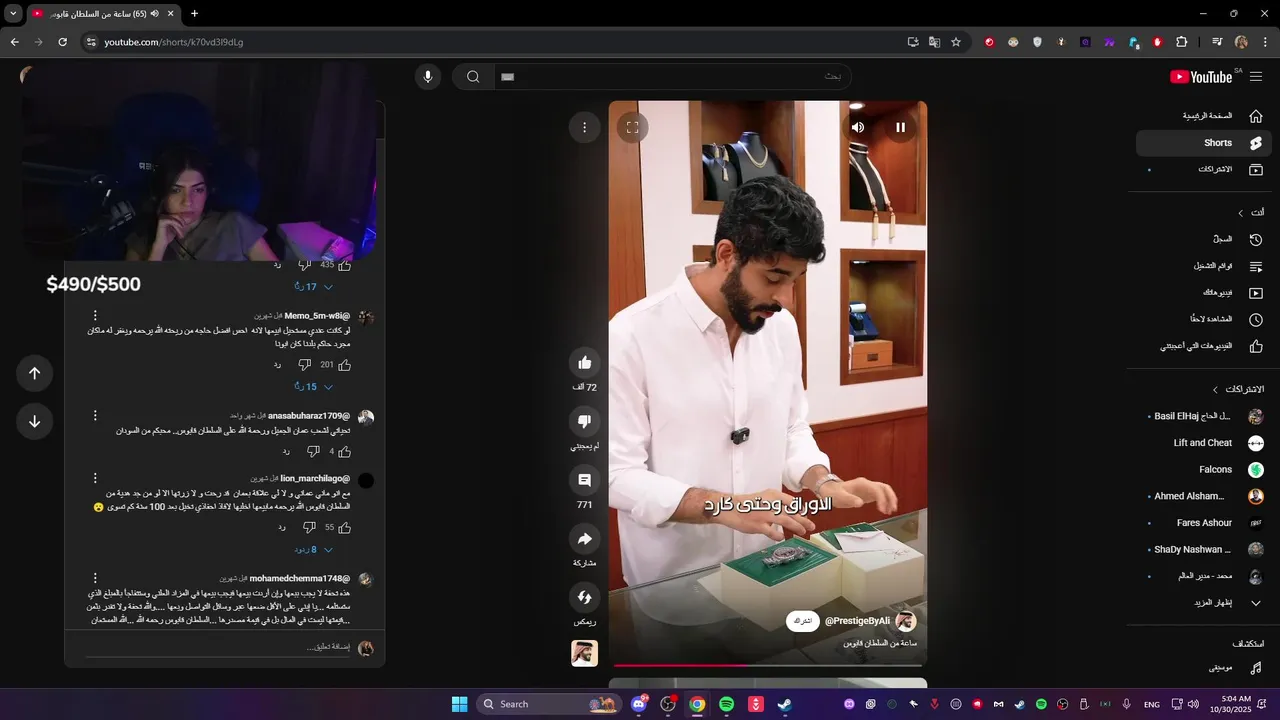1280x720 pixels.
Task: Dislike the Short with the thumbs-down button
Action: 585,421
